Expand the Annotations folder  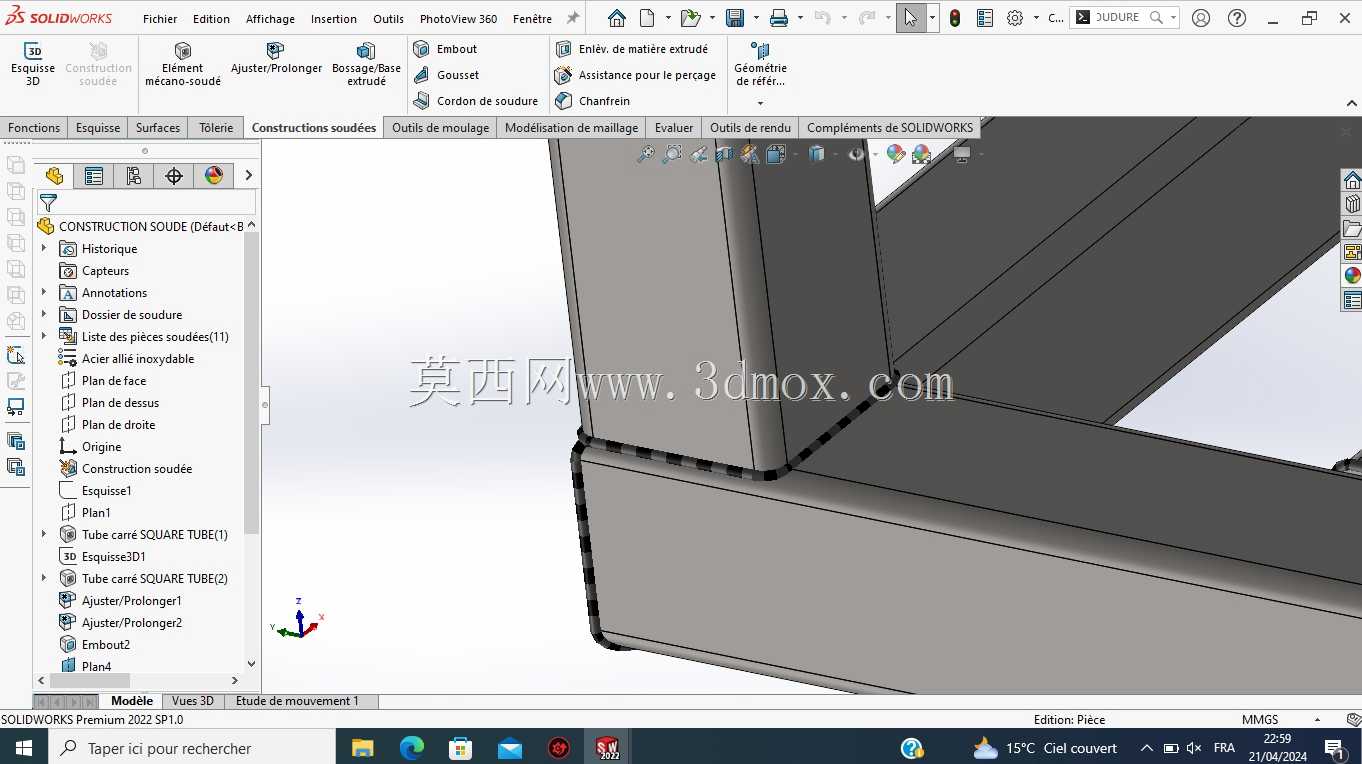point(44,293)
